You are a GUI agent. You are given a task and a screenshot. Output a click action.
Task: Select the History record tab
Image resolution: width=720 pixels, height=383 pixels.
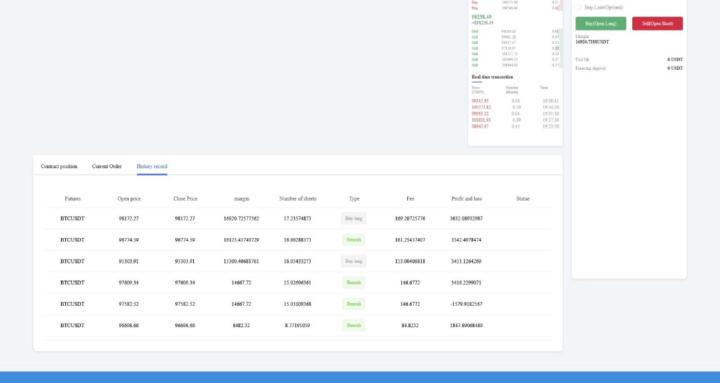point(152,166)
